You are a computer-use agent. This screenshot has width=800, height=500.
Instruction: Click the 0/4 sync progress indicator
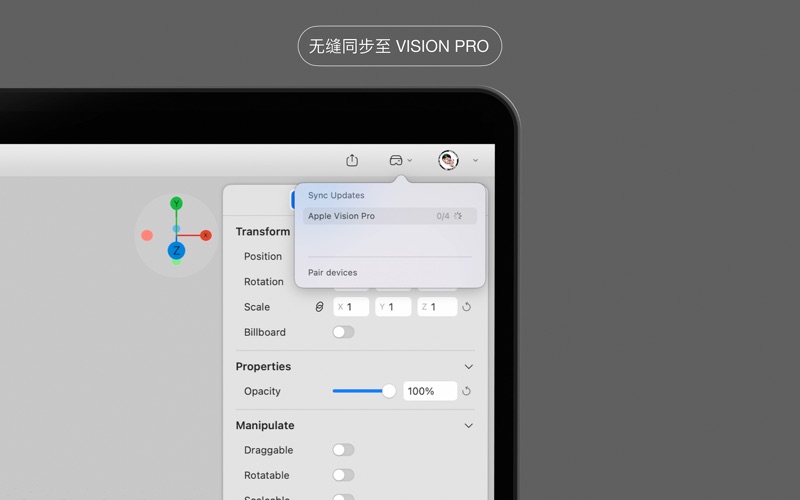click(443, 216)
